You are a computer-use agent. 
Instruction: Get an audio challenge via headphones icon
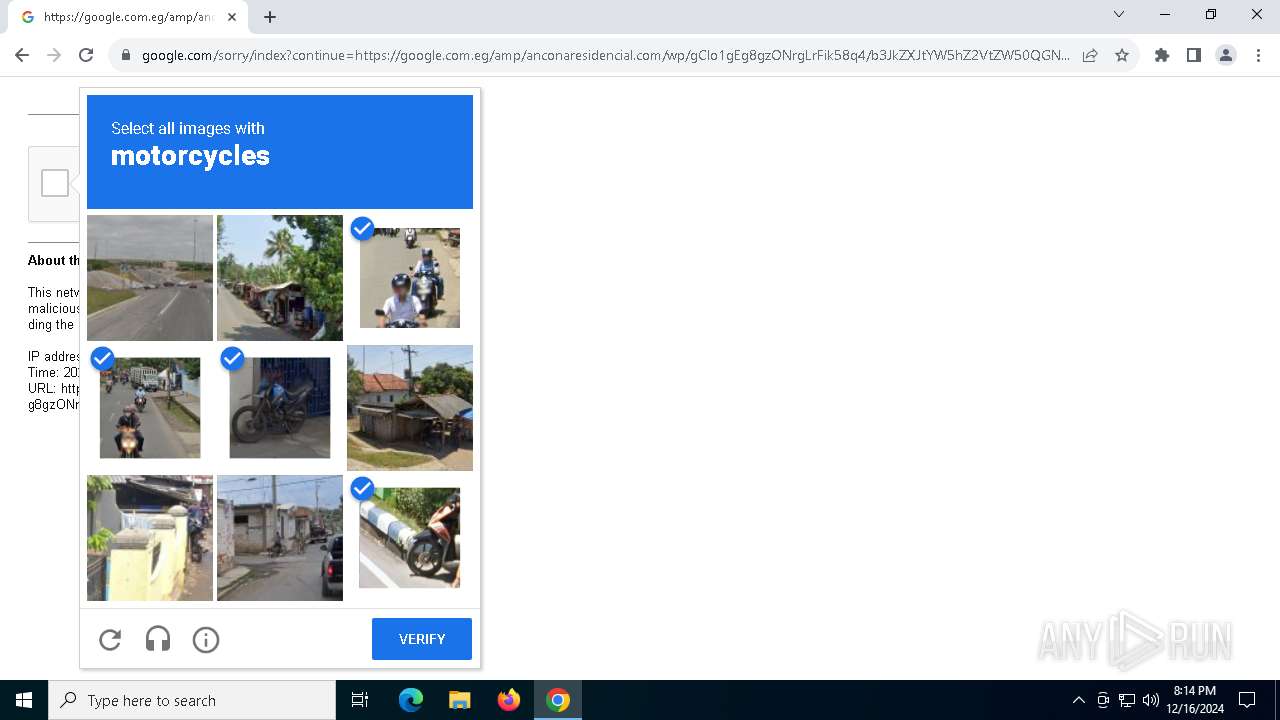coord(158,639)
